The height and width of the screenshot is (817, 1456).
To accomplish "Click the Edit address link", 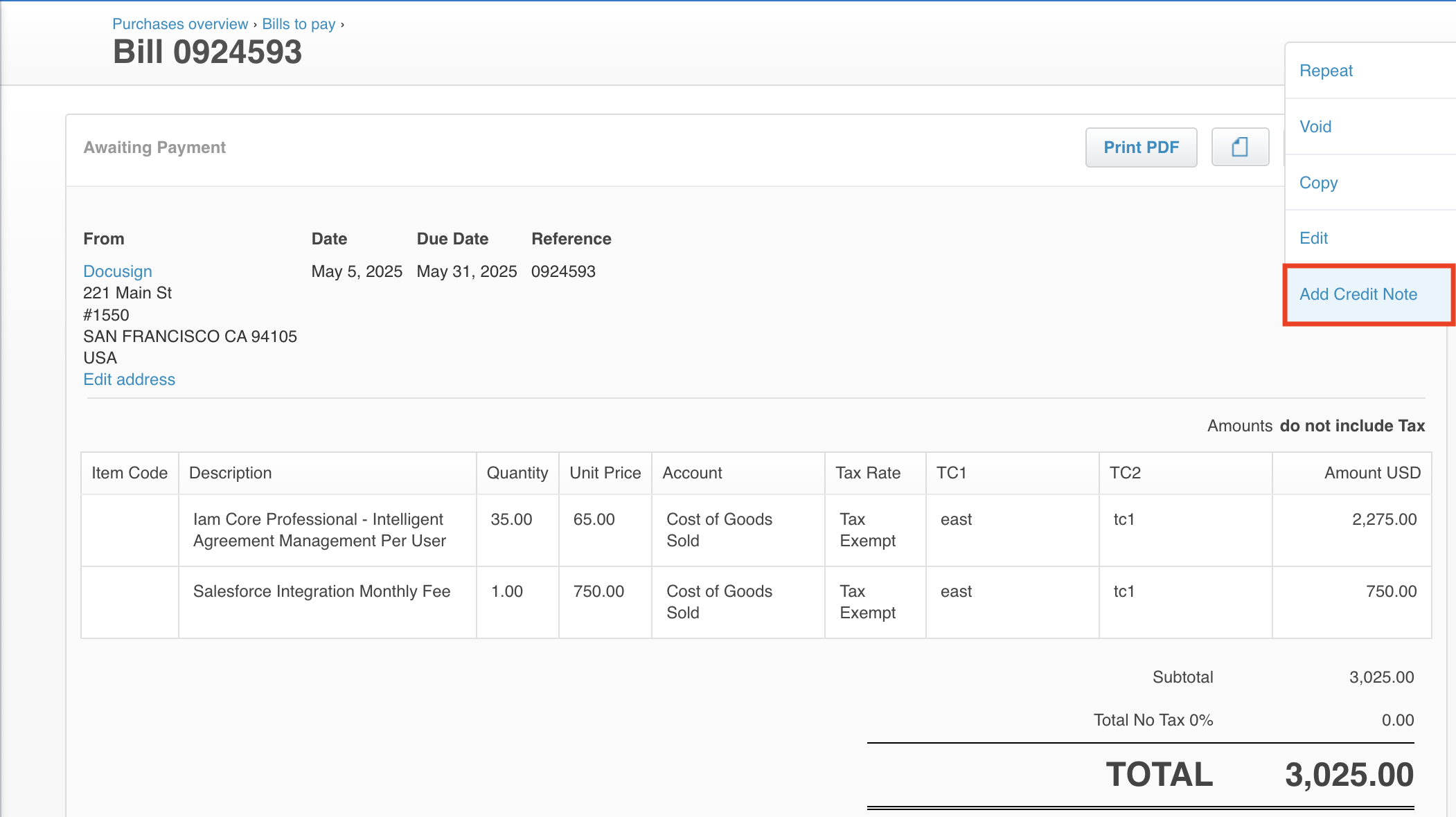I will tap(130, 379).
